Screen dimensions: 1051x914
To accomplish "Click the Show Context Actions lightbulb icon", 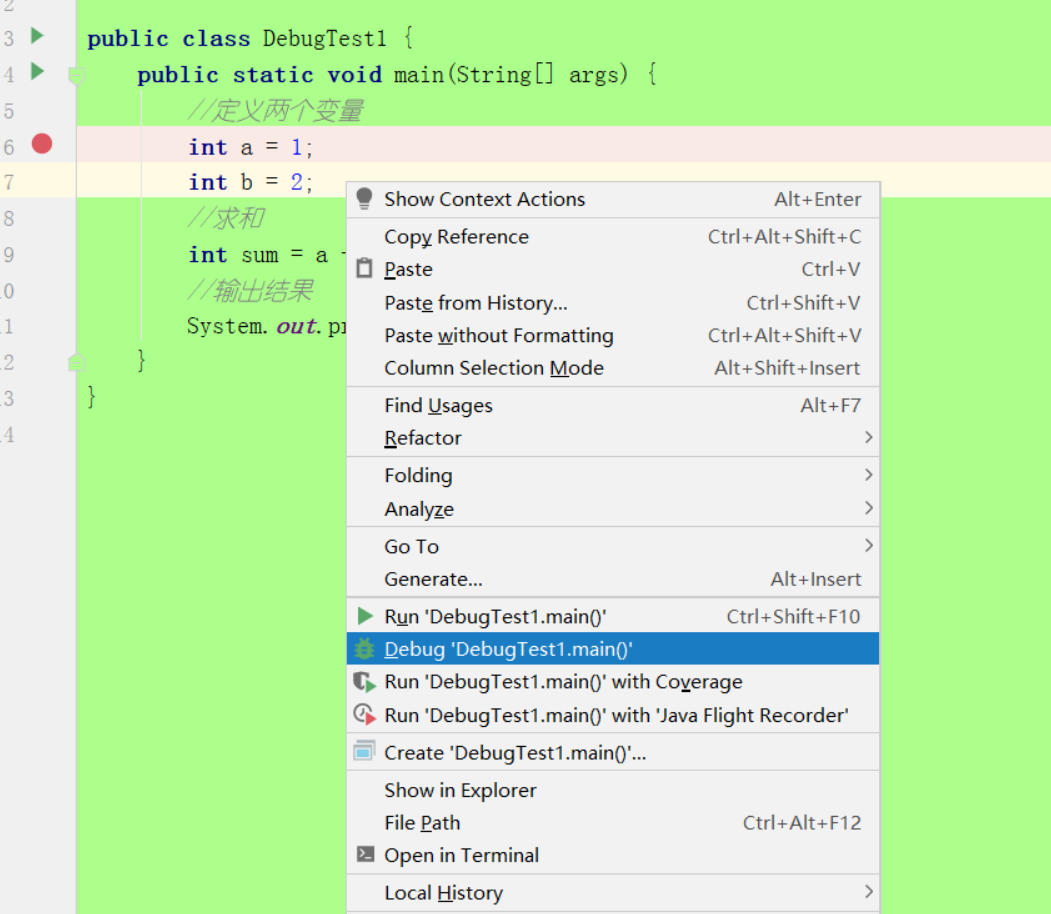I will pyautogui.click(x=363, y=198).
